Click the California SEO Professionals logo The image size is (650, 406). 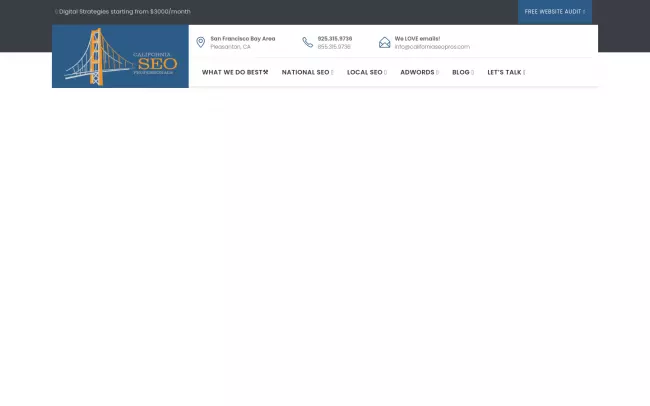[120, 56]
